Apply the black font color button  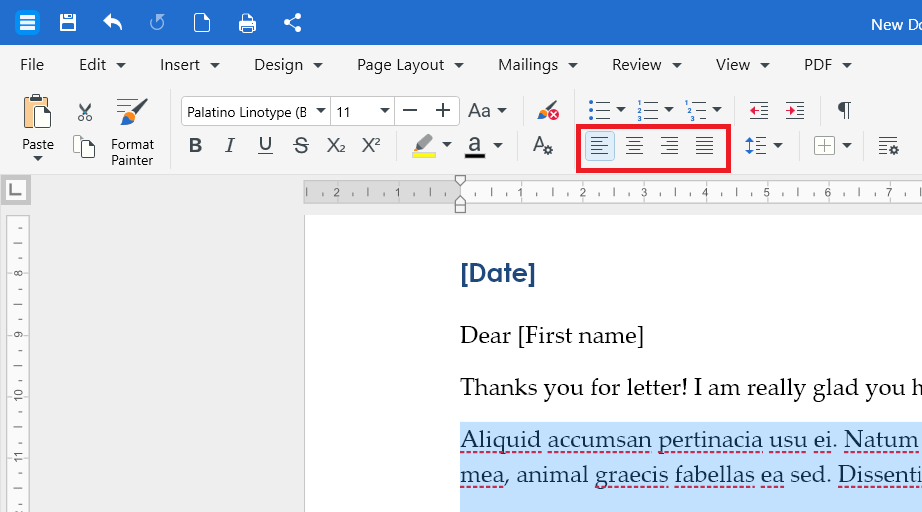click(475, 146)
